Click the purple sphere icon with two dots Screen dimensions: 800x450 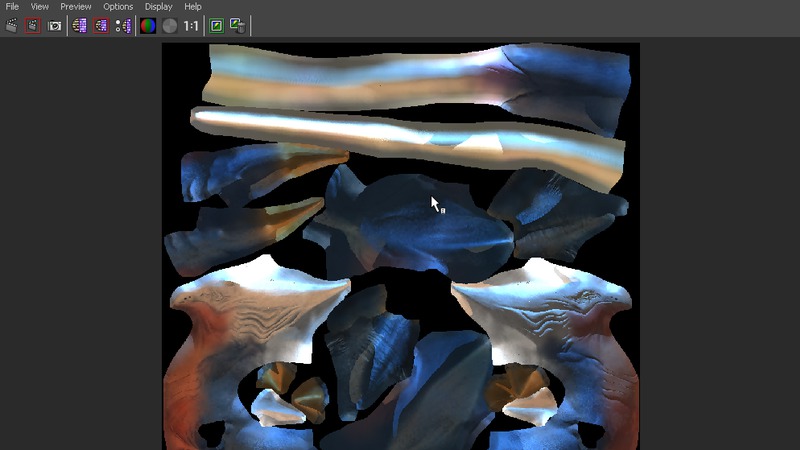123,26
